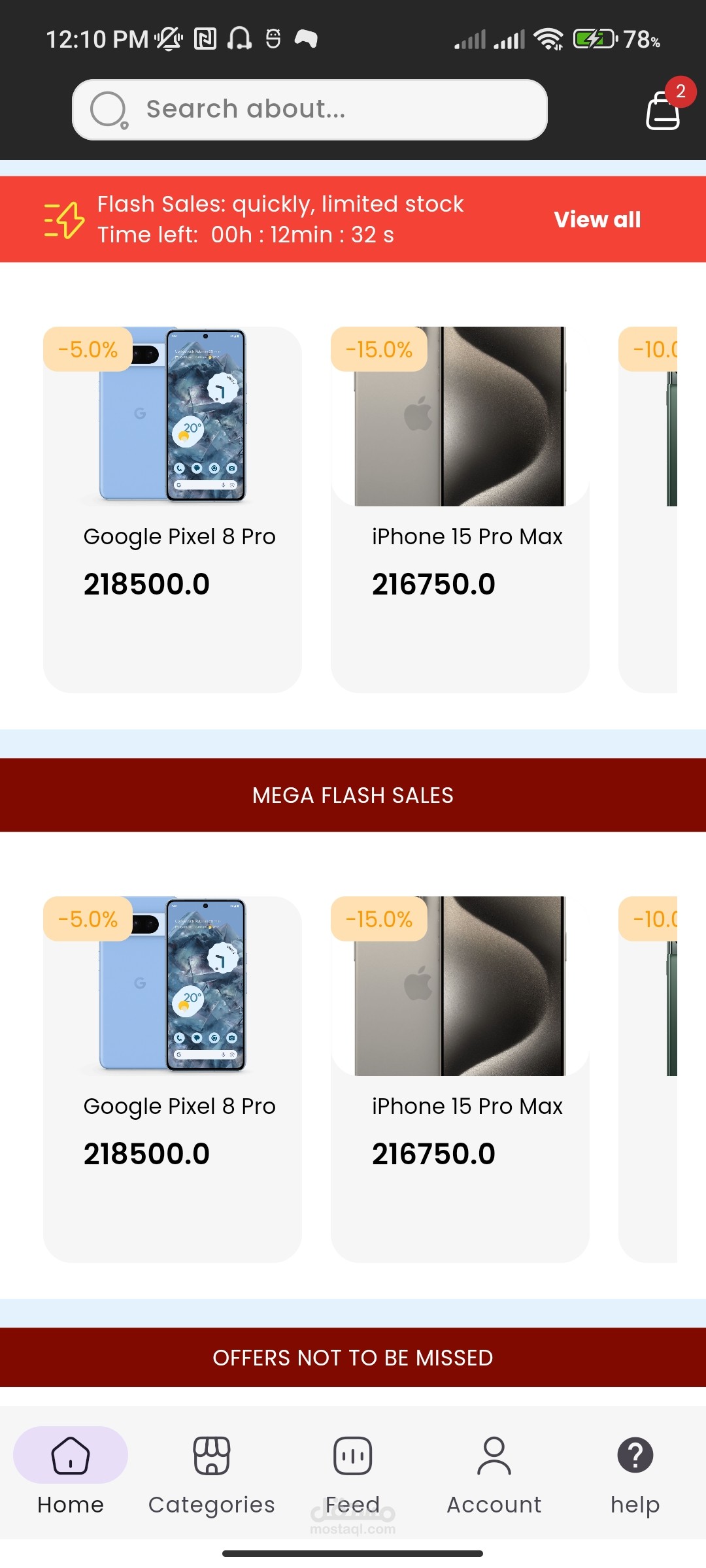Tap the Wi-Fi status bar icon

coord(548,39)
